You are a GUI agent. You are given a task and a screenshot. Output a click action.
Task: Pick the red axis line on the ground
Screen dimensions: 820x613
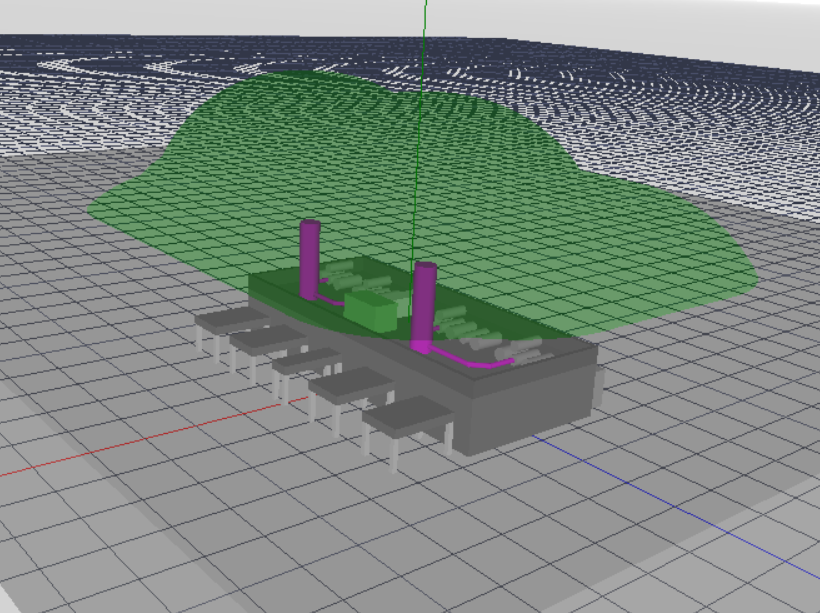[x=157, y=437]
